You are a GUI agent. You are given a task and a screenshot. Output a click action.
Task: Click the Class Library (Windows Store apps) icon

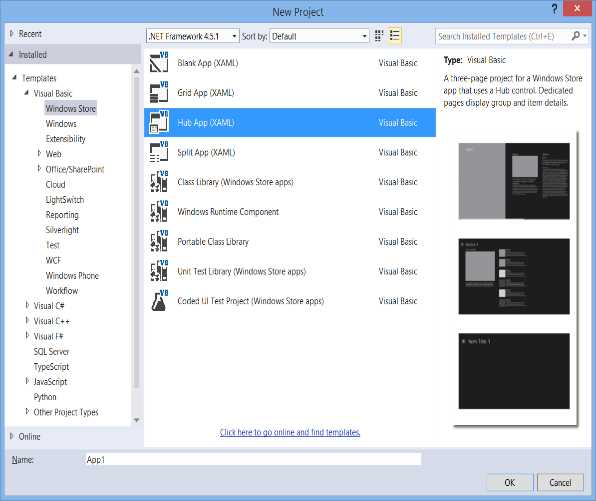[159, 182]
